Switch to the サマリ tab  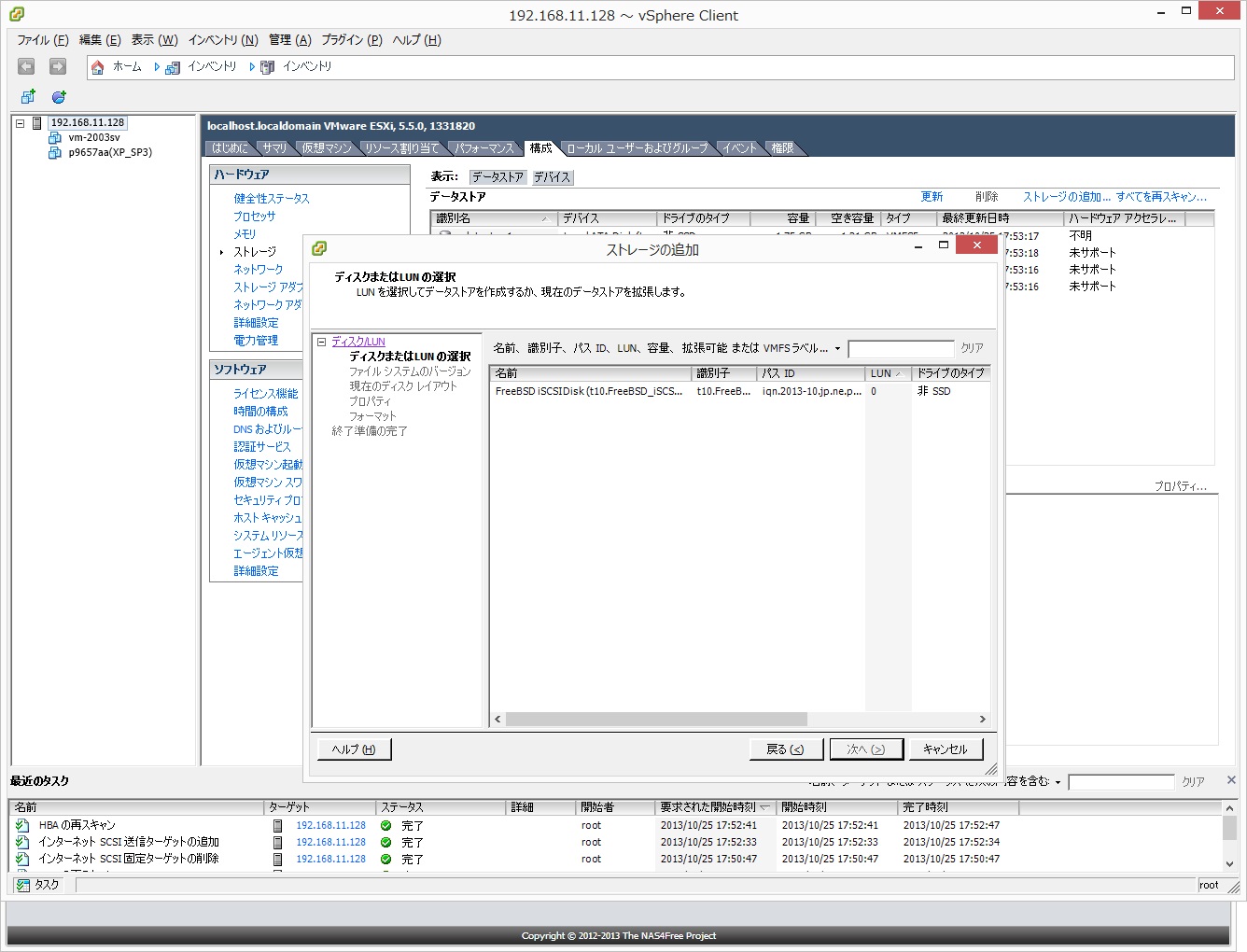click(x=274, y=148)
